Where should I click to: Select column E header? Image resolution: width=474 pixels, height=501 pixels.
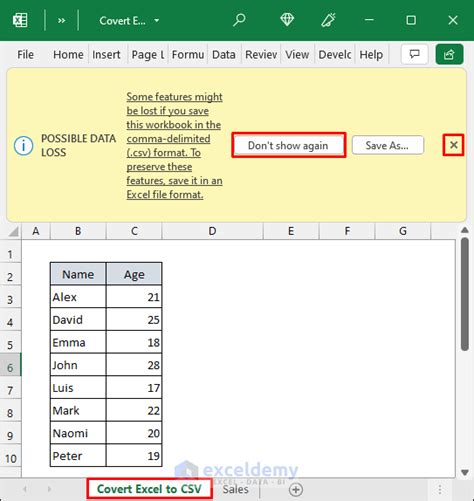click(291, 231)
